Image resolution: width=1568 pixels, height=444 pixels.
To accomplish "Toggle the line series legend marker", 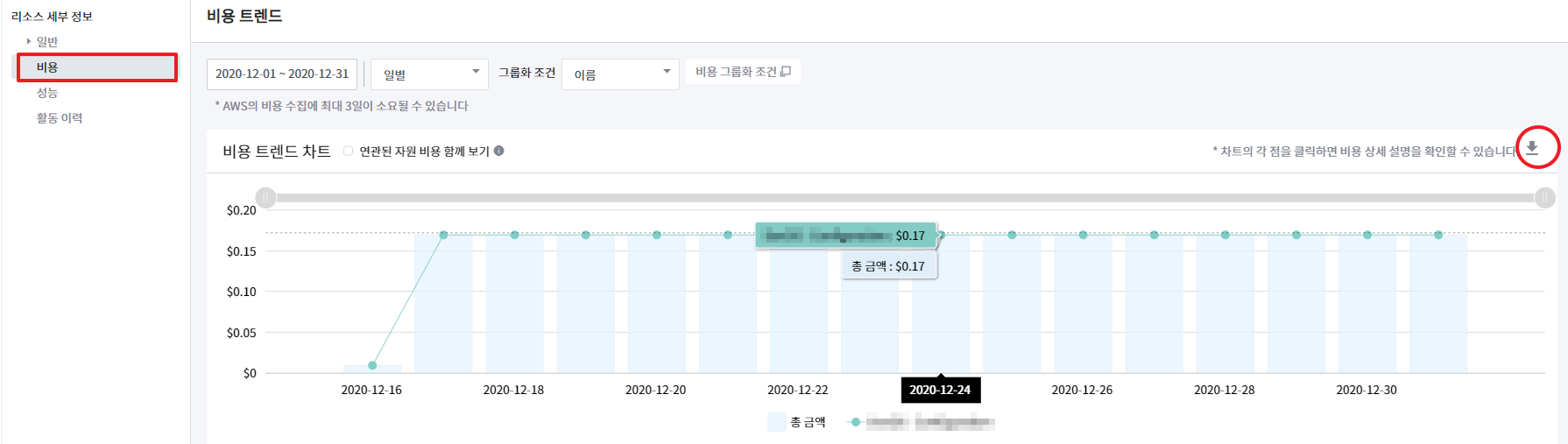I will click(856, 422).
